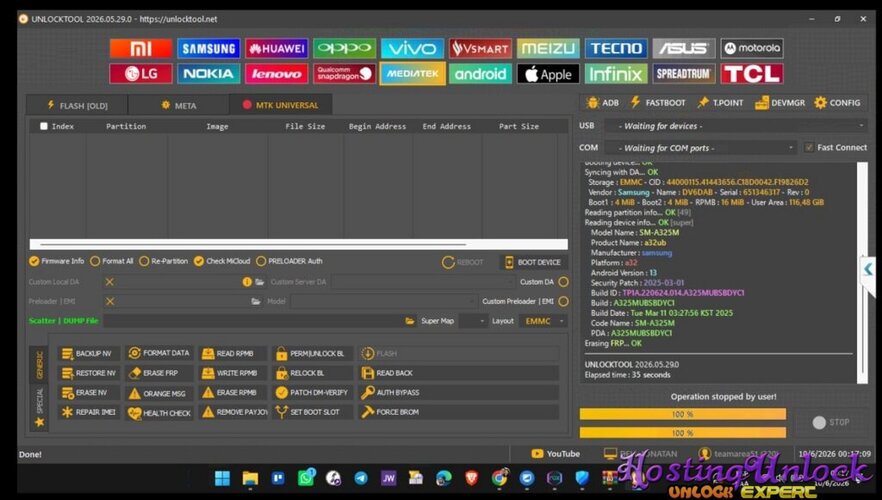Viewport: 882px width, 500px height.
Task: Select the MediaTek chipset tile
Action: click(x=412, y=74)
